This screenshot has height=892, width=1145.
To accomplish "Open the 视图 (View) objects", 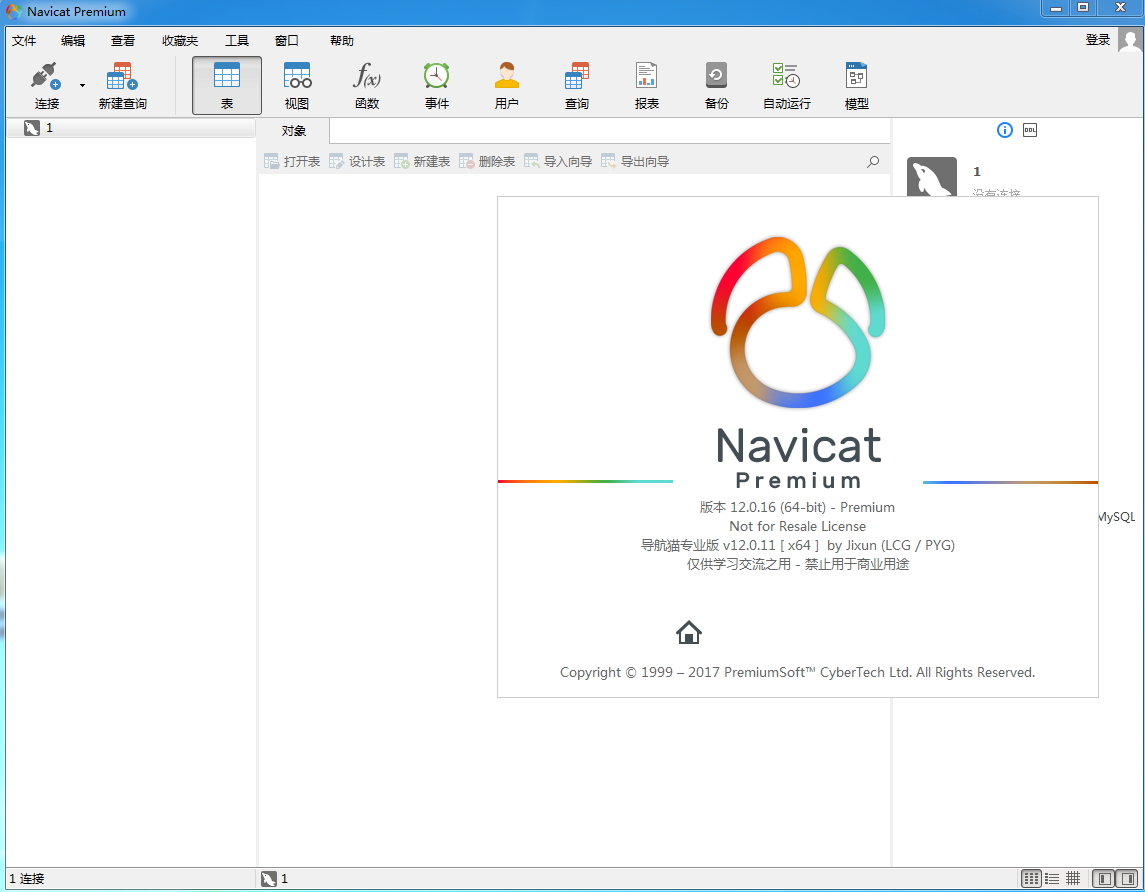I will 296,85.
